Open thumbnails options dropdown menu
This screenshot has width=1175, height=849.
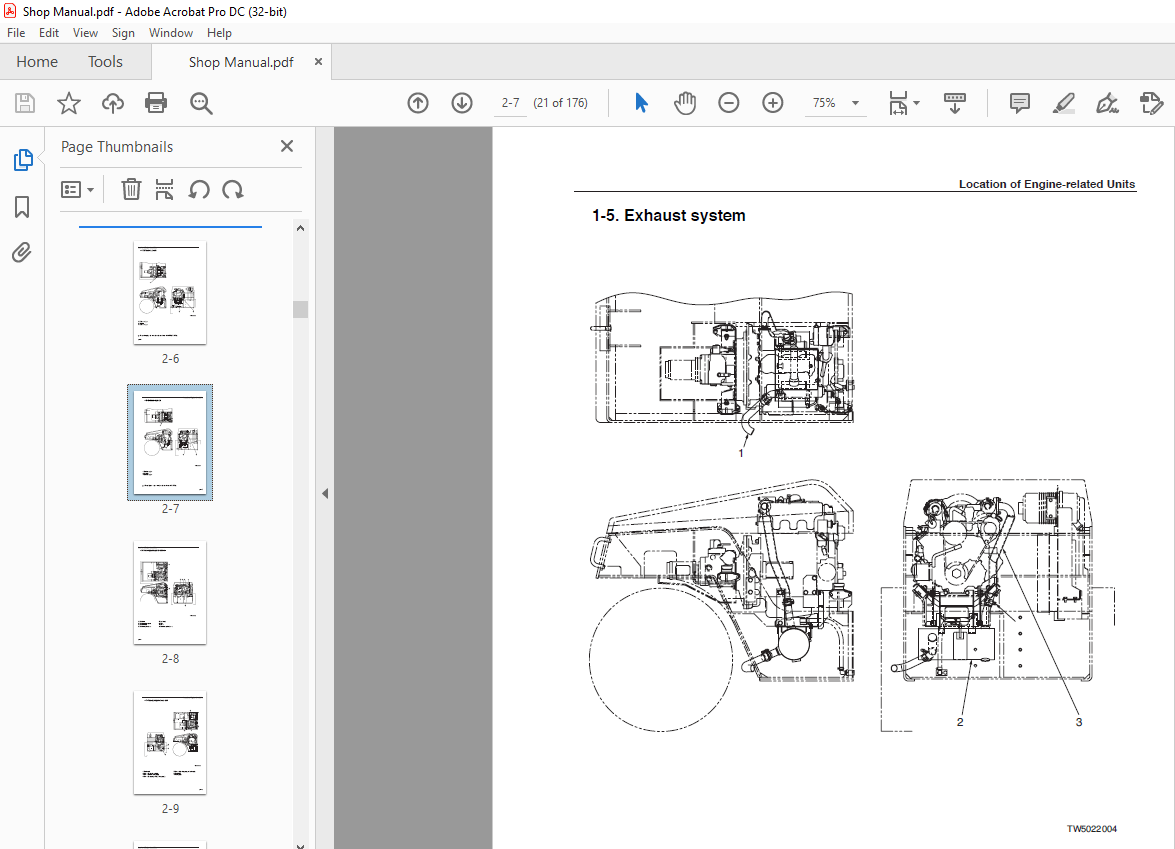77,190
